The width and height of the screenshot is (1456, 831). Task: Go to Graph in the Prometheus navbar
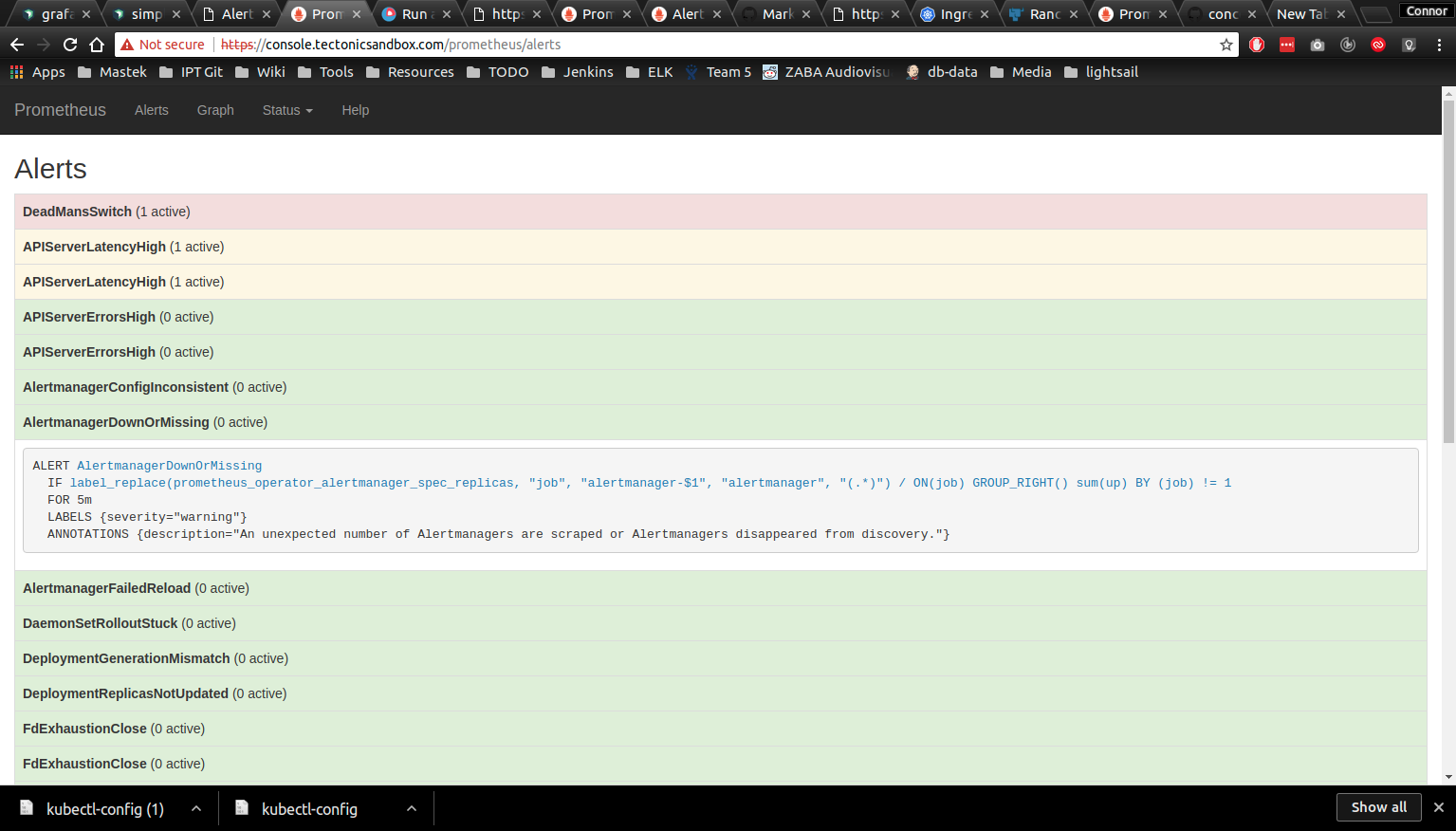click(x=215, y=110)
